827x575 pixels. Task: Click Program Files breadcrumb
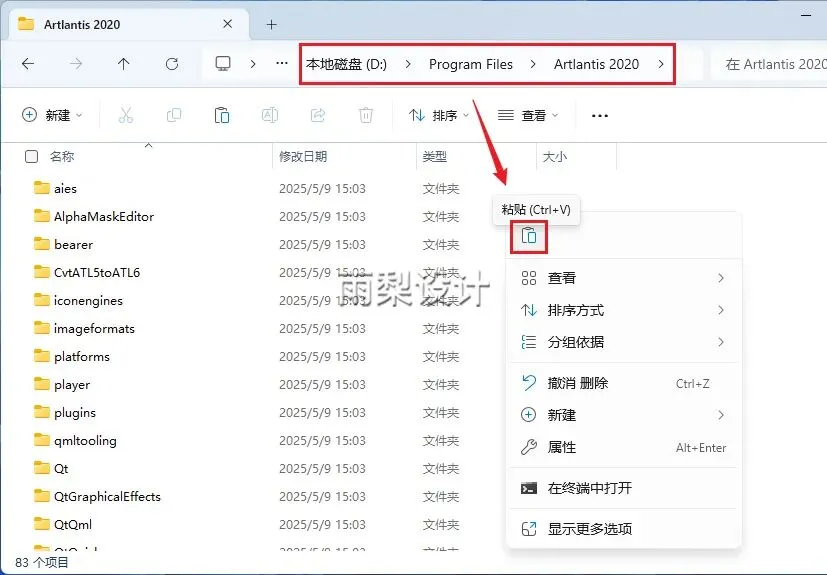coord(470,64)
